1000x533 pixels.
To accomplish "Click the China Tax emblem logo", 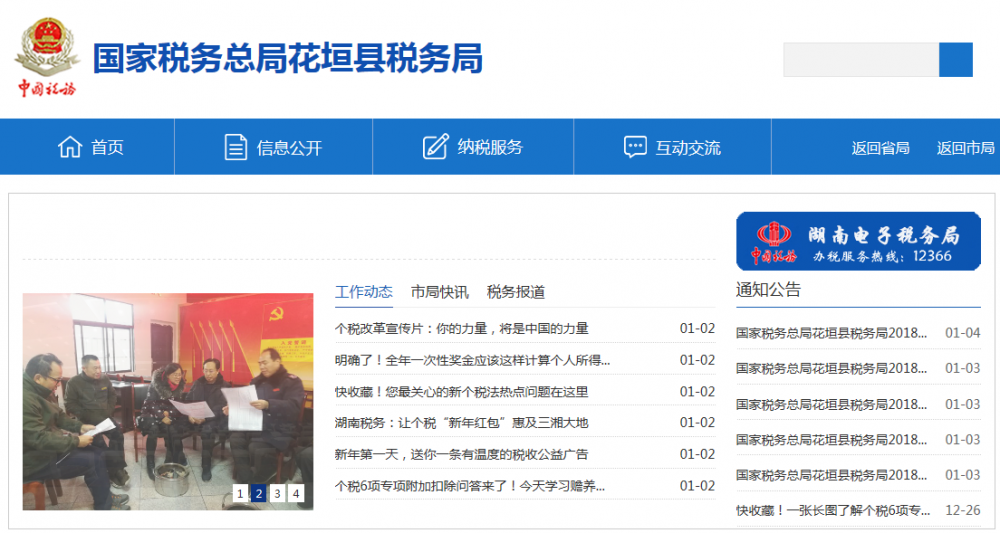I will tap(46, 57).
